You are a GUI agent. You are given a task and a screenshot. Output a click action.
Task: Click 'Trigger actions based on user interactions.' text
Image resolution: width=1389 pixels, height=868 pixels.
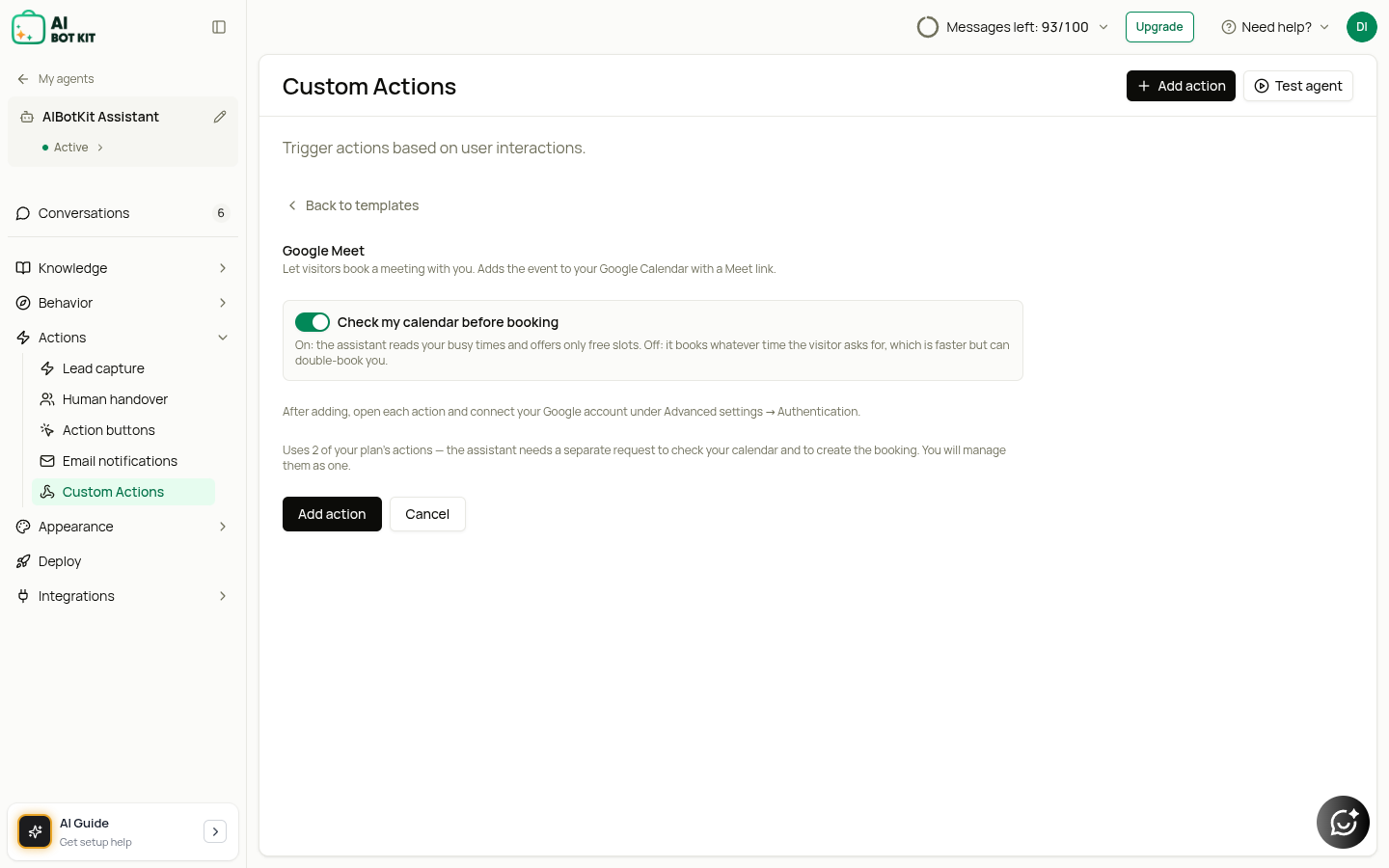coord(434,148)
